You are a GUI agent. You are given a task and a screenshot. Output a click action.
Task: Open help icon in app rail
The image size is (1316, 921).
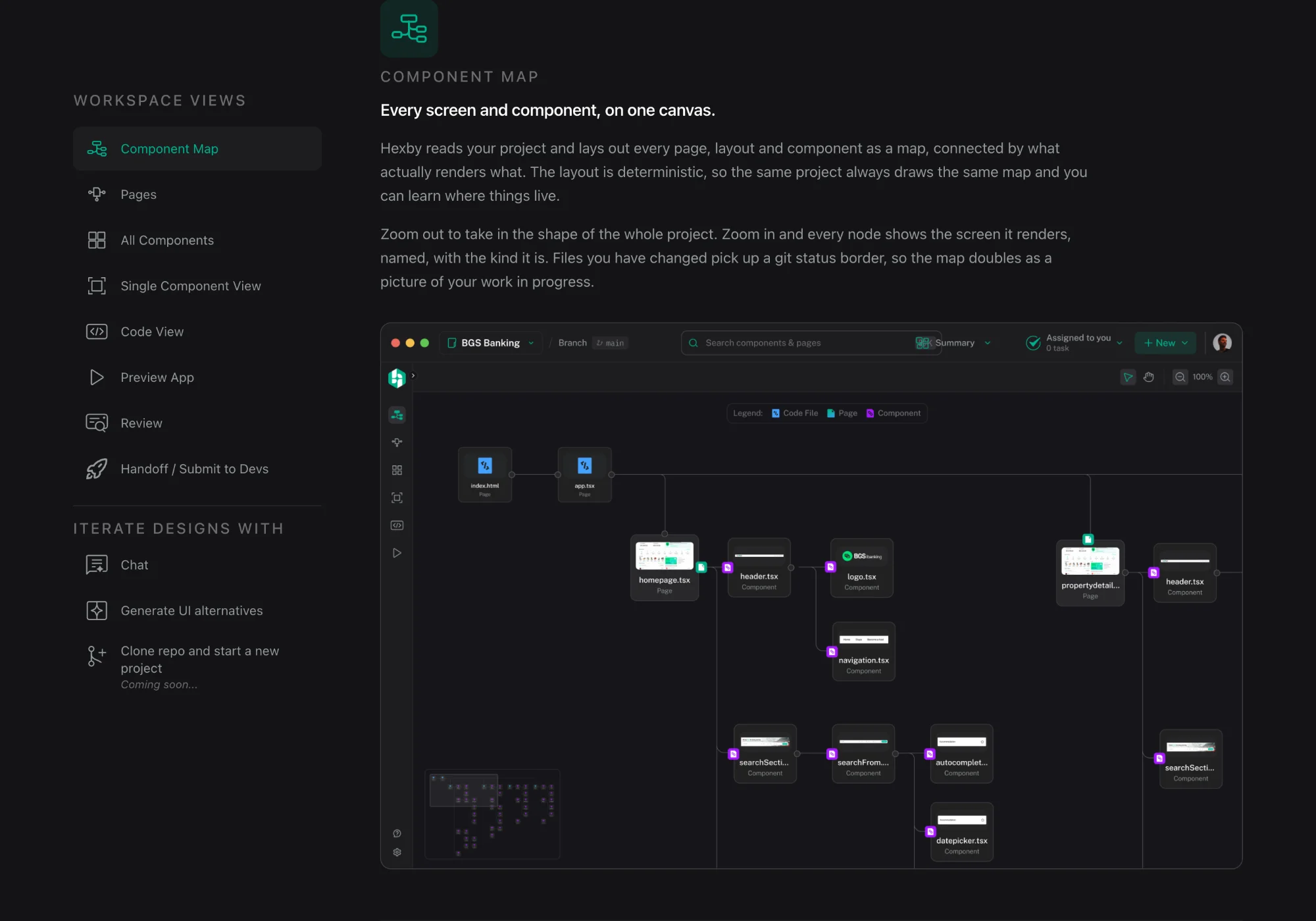point(397,833)
